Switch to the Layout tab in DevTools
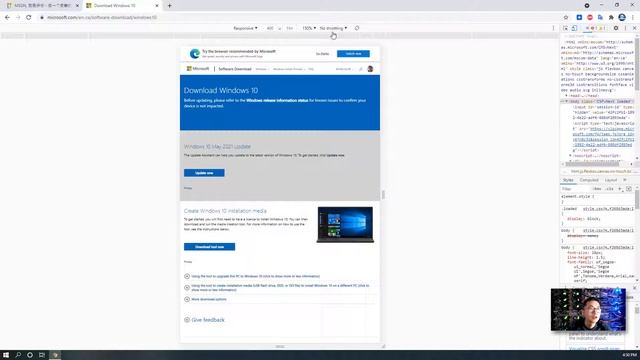The image size is (640, 360). click(611, 180)
